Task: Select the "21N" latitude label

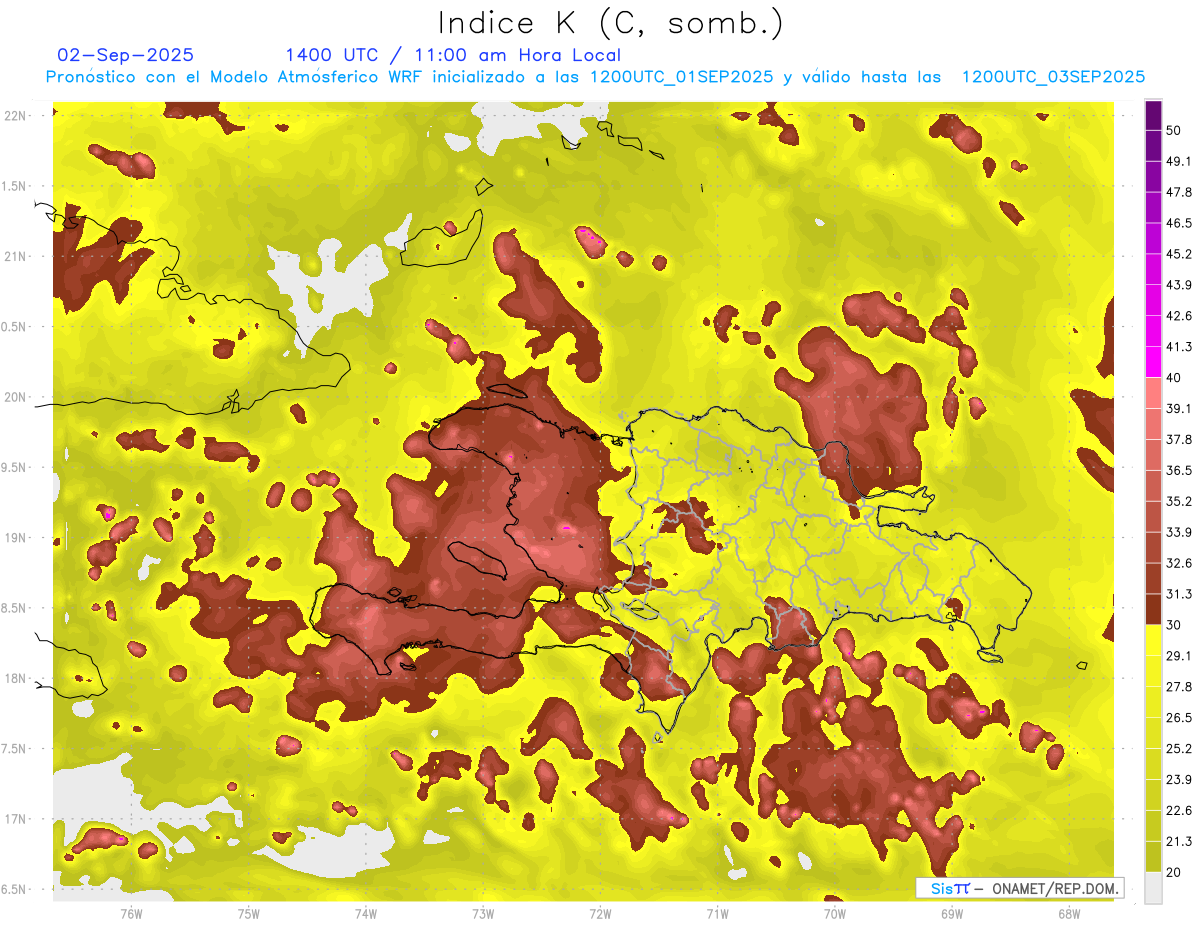Action: click(16, 256)
